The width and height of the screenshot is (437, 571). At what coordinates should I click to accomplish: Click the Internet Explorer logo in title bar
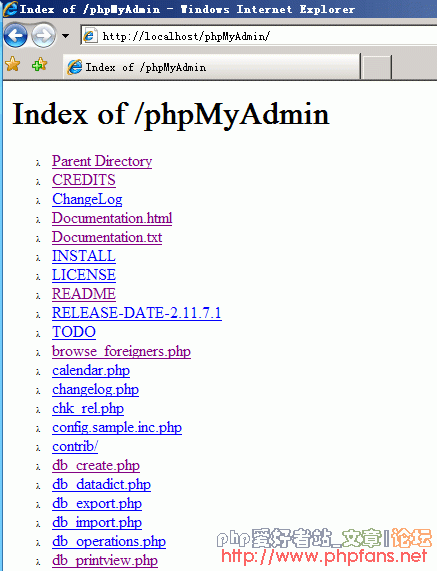pos(10,9)
